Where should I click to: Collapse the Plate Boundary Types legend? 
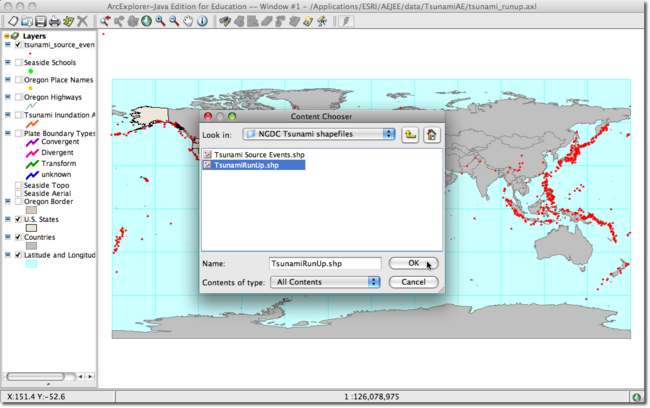click(x=8, y=133)
